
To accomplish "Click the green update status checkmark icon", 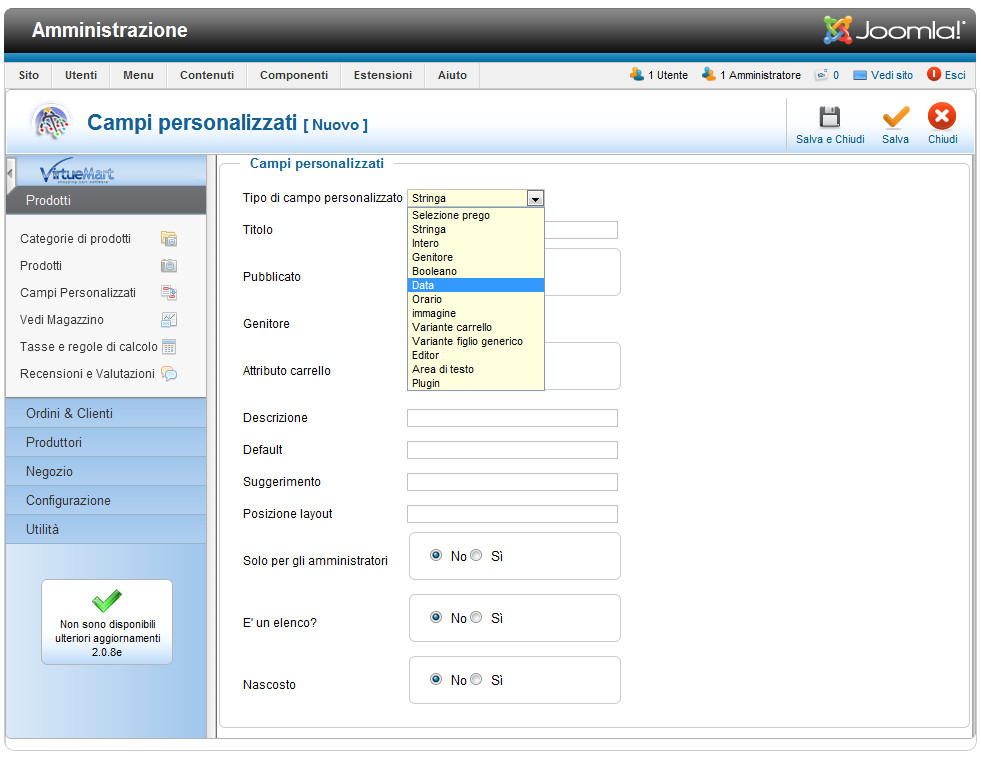I will pyautogui.click(x=106, y=600).
